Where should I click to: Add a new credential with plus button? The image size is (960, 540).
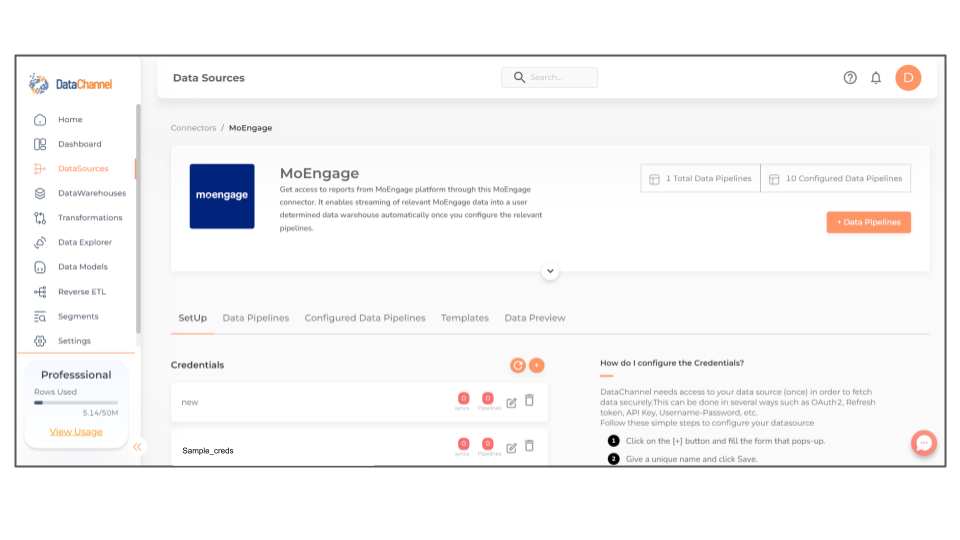point(537,365)
